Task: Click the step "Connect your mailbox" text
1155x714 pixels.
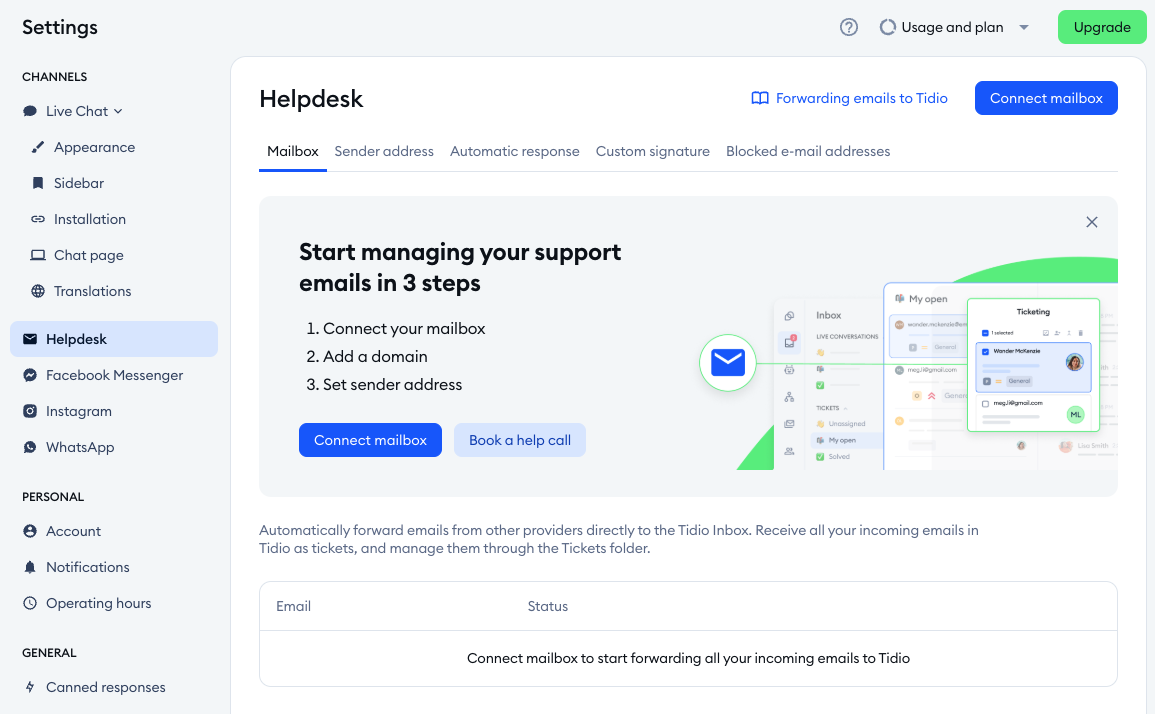Action: click(x=404, y=329)
